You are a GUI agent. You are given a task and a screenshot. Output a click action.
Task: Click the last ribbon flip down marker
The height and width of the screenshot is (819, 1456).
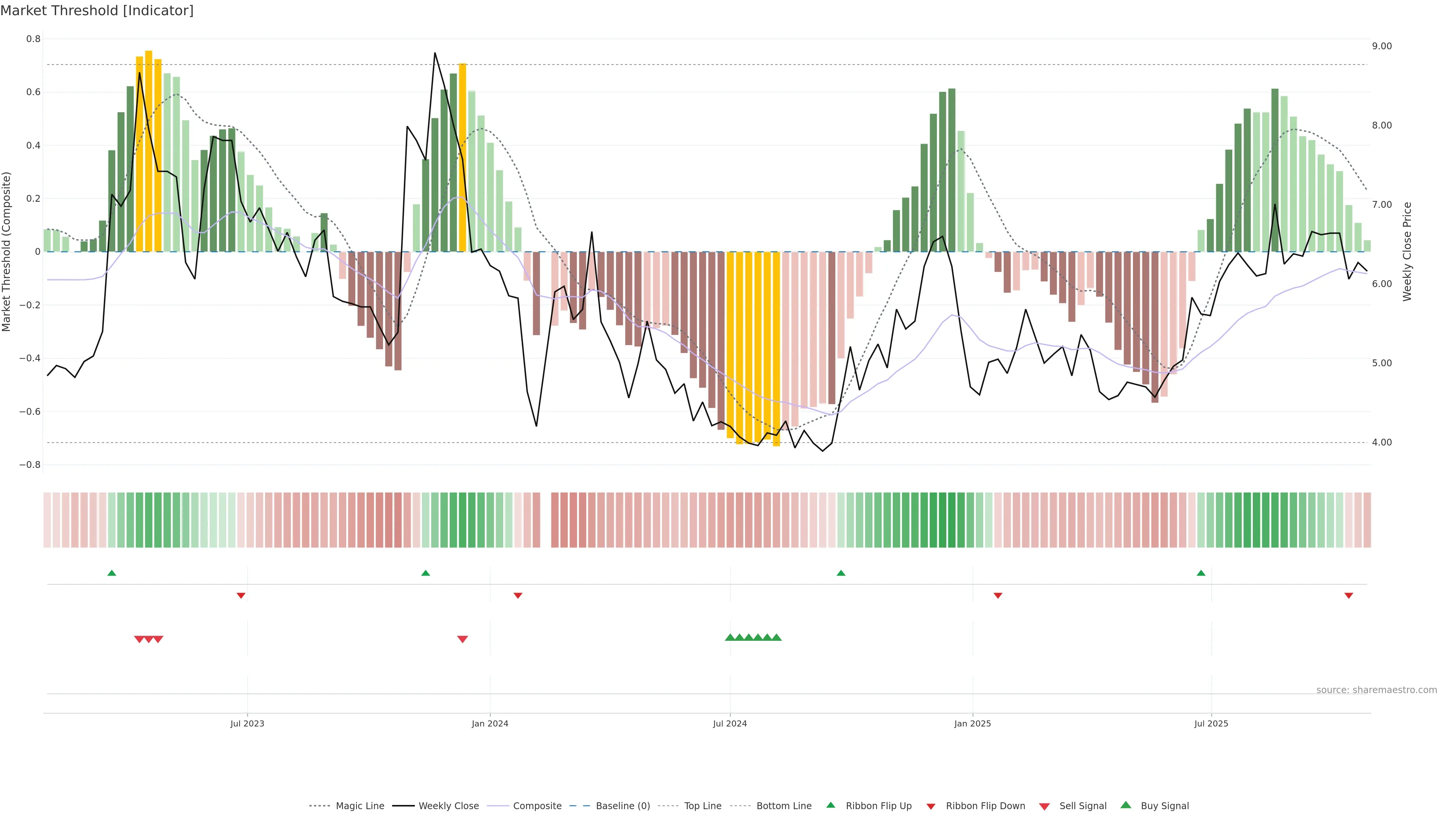tap(1349, 595)
